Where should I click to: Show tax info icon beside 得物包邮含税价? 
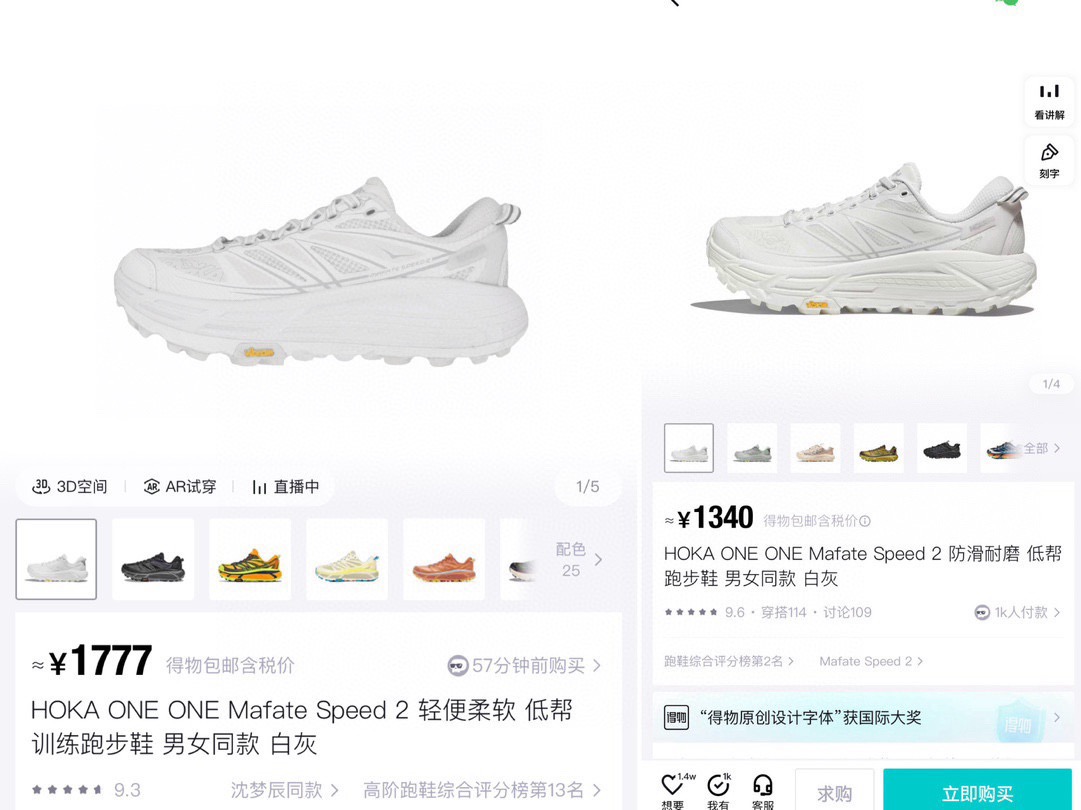point(865,521)
